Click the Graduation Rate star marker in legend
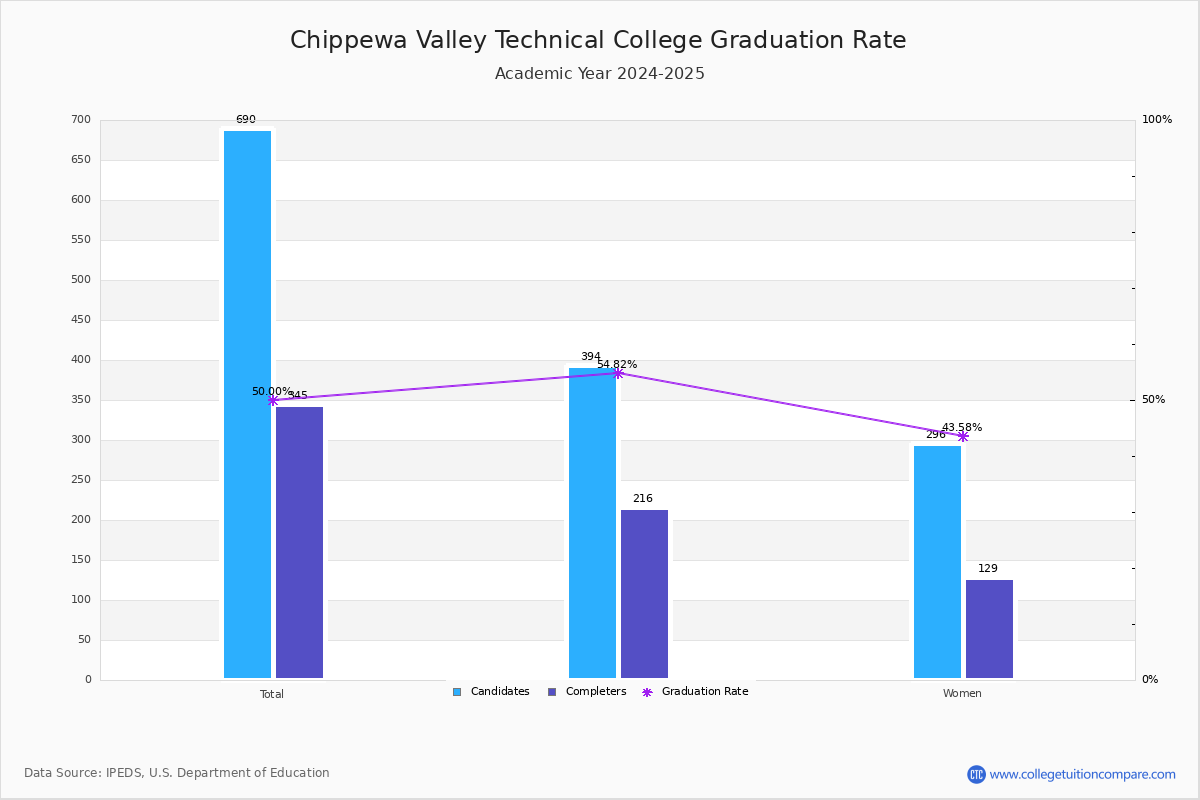1200x800 pixels. point(647,692)
